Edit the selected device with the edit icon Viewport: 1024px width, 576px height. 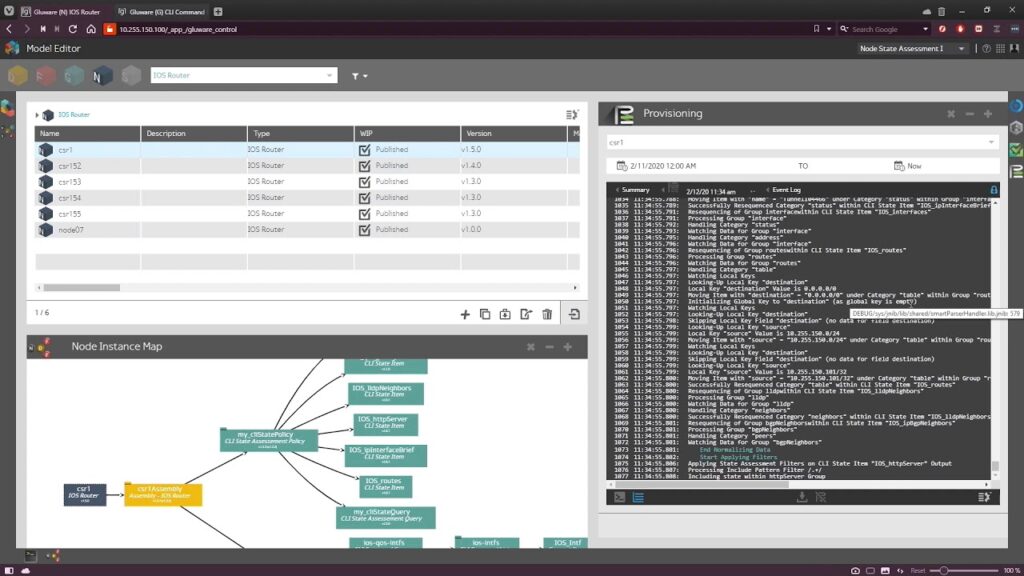[526, 314]
